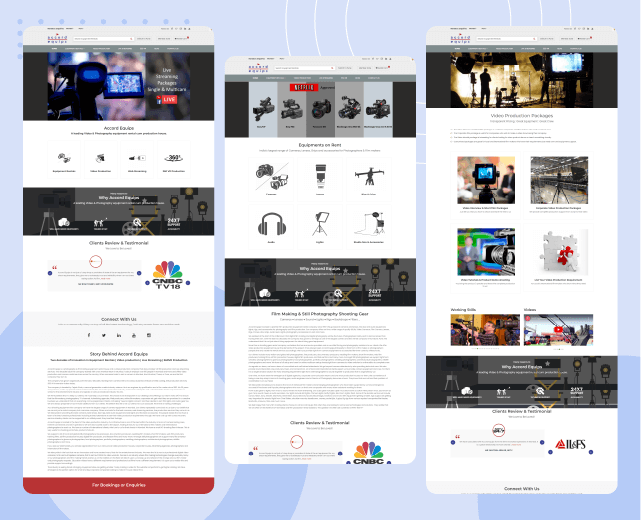Screen dimensions: 641x520
Task: Open Corporate Video Production Packages thumbnail
Action: click(559, 180)
